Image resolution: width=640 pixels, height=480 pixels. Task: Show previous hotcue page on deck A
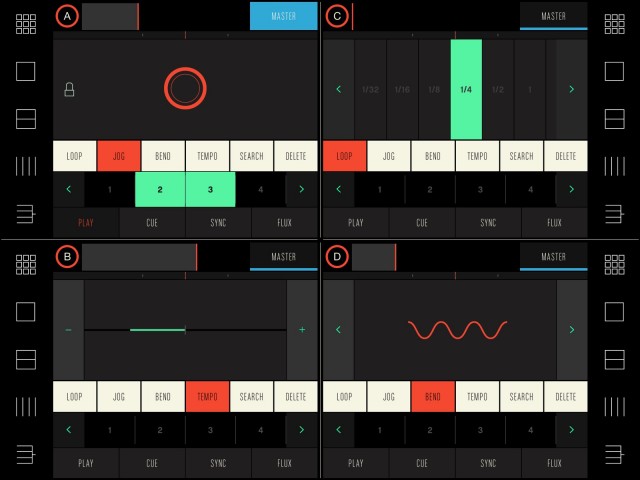tap(69, 189)
